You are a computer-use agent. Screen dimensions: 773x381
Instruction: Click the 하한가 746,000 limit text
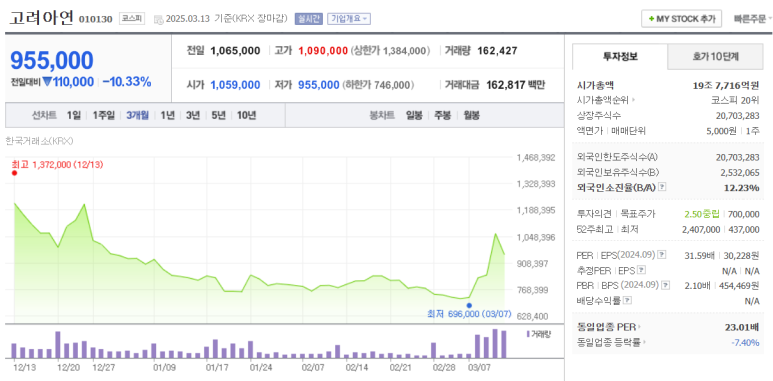click(x=378, y=85)
